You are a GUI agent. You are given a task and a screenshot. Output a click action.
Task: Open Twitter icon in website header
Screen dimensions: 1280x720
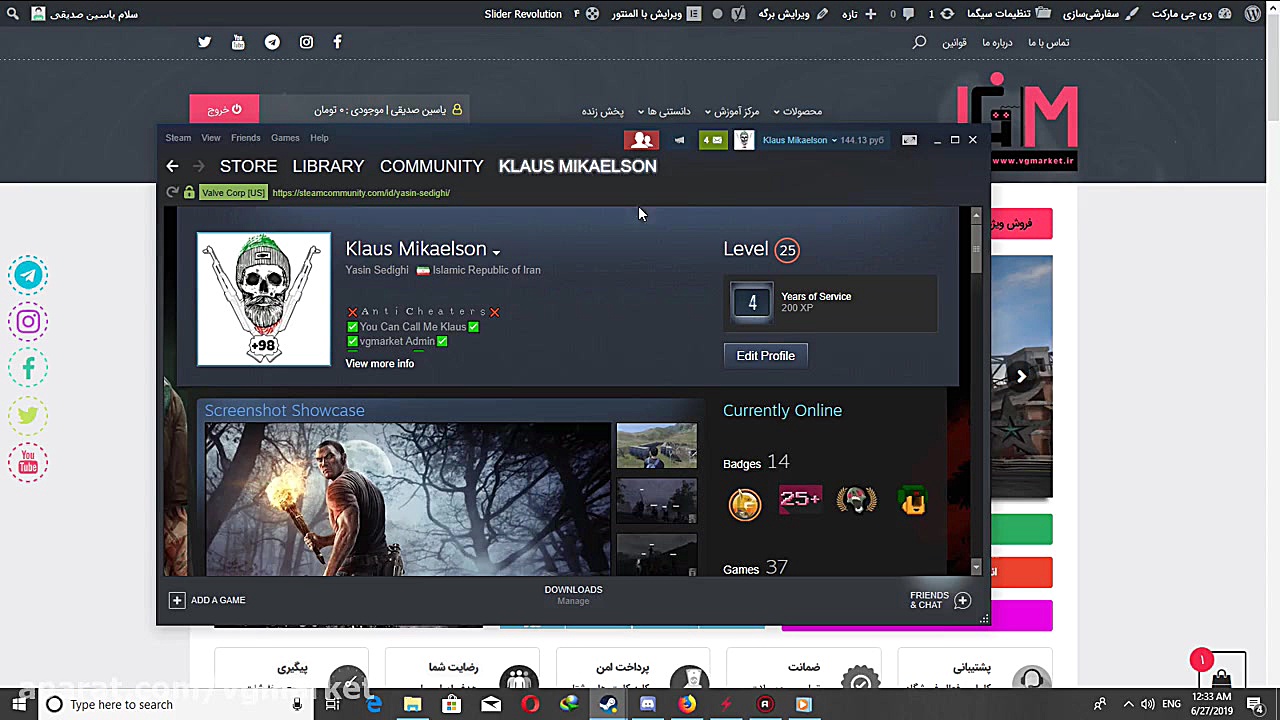[x=205, y=42]
